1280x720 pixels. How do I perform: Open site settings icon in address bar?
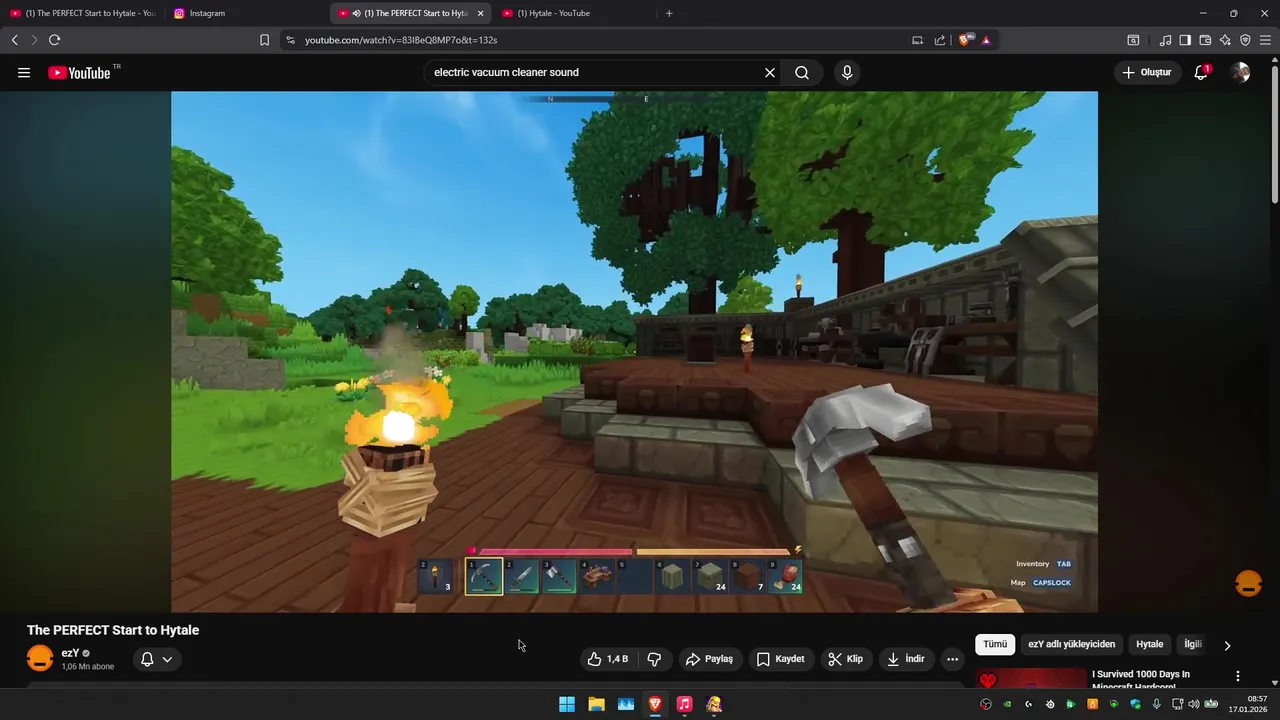coord(290,40)
